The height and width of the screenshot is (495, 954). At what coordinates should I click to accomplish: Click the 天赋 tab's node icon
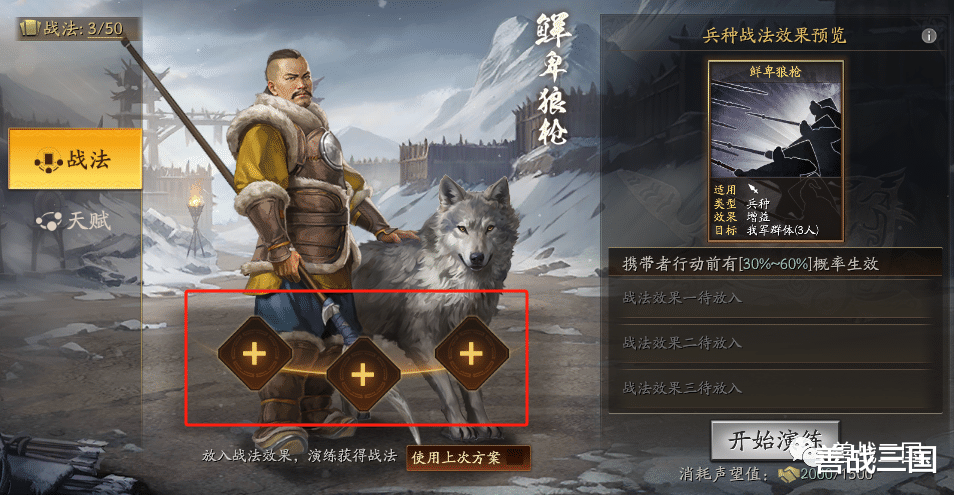click(x=49, y=220)
